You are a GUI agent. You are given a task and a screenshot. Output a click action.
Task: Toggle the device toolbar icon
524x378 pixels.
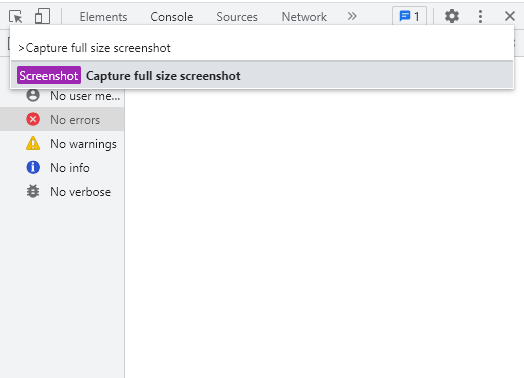click(42, 16)
